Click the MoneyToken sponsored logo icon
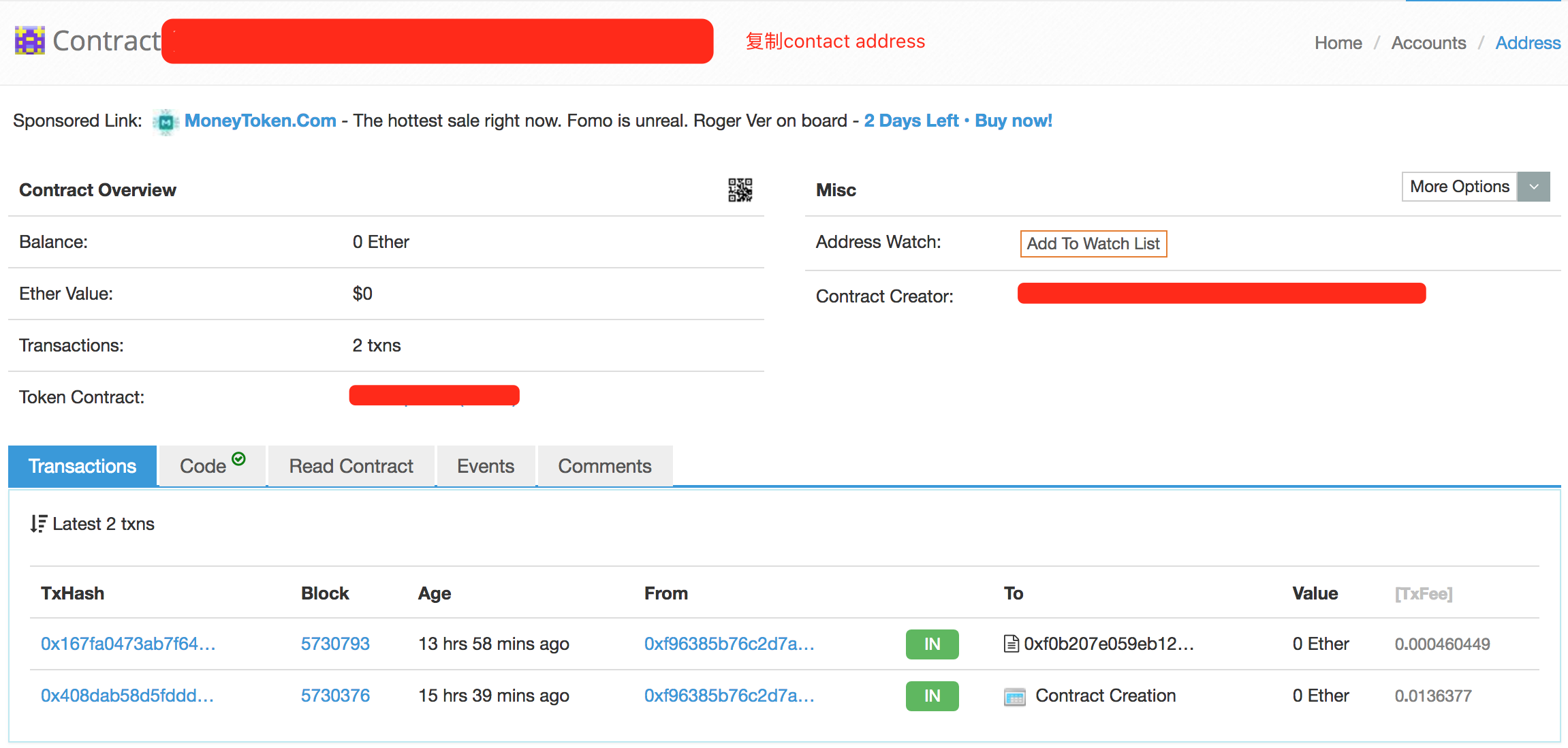Screen dimensions: 1568x748 pyautogui.click(x=166, y=122)
